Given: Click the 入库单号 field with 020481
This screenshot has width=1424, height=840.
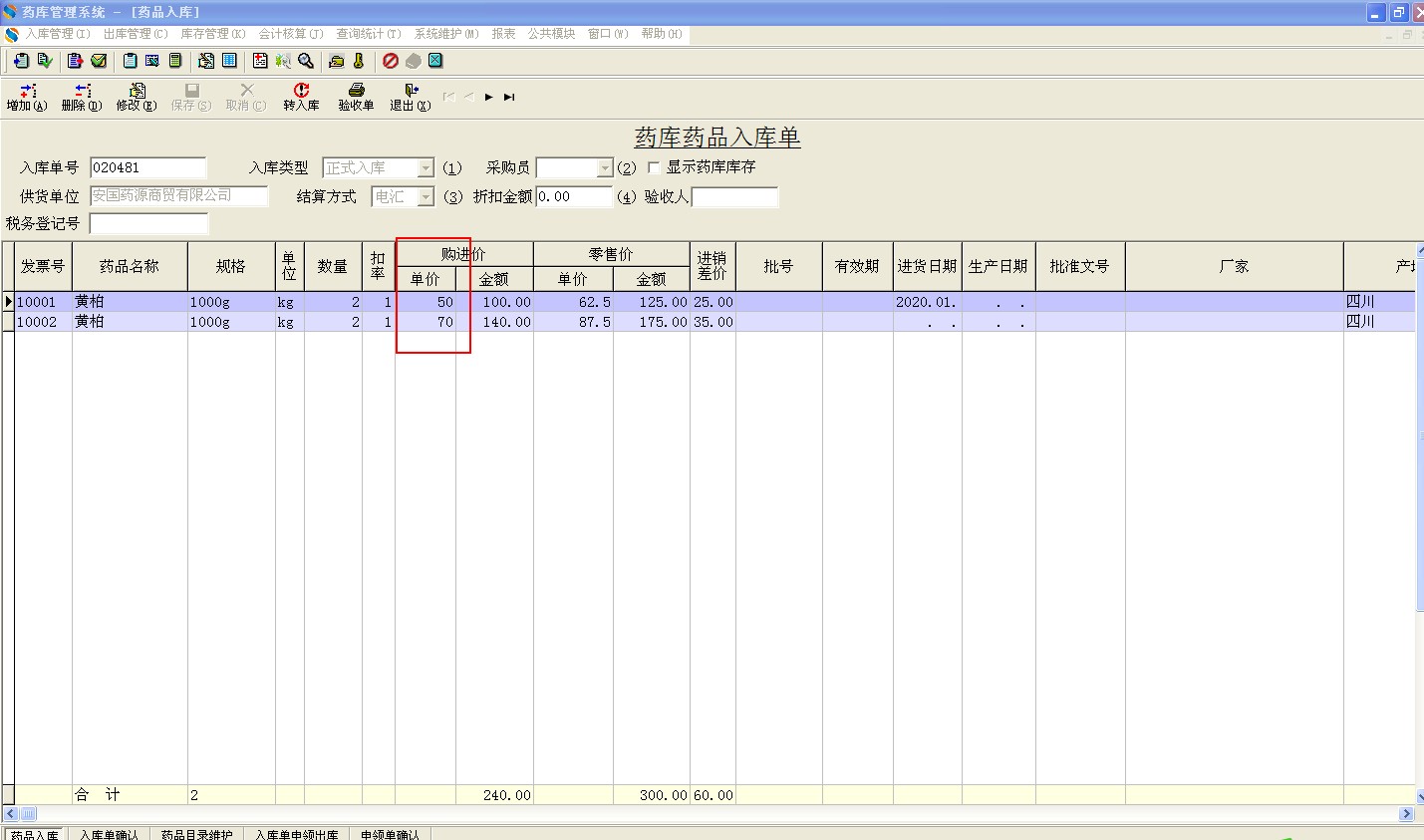Looking at the screenshot, I should [148, 167].
